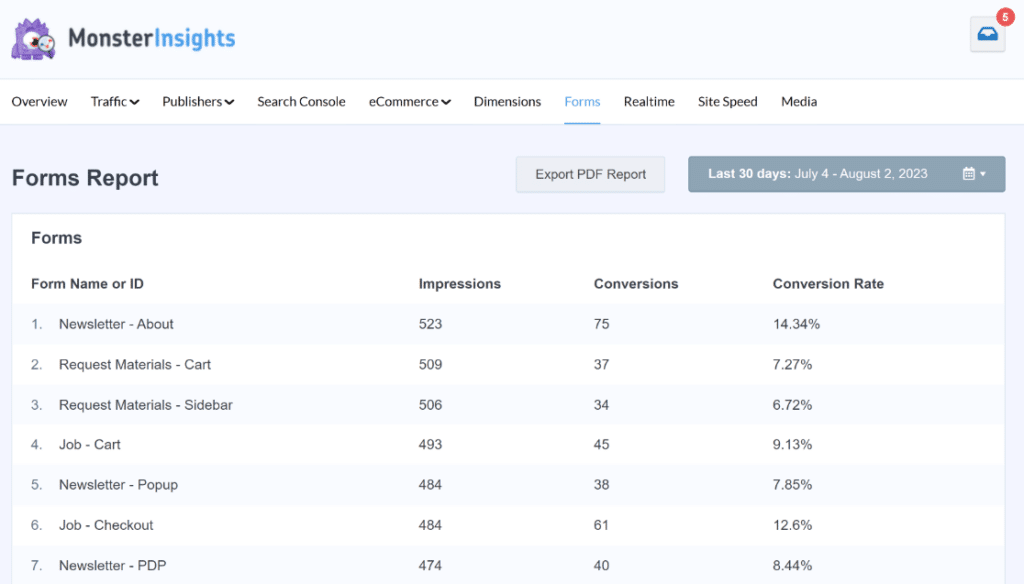Open the Site Speed tab

point(727,101)
